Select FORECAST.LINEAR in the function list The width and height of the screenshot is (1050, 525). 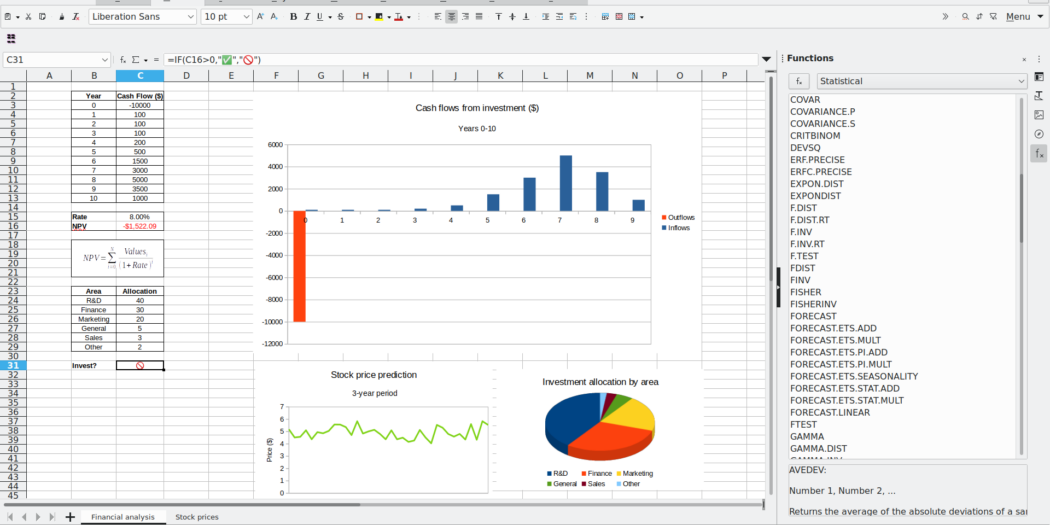[x=830, y=412]
